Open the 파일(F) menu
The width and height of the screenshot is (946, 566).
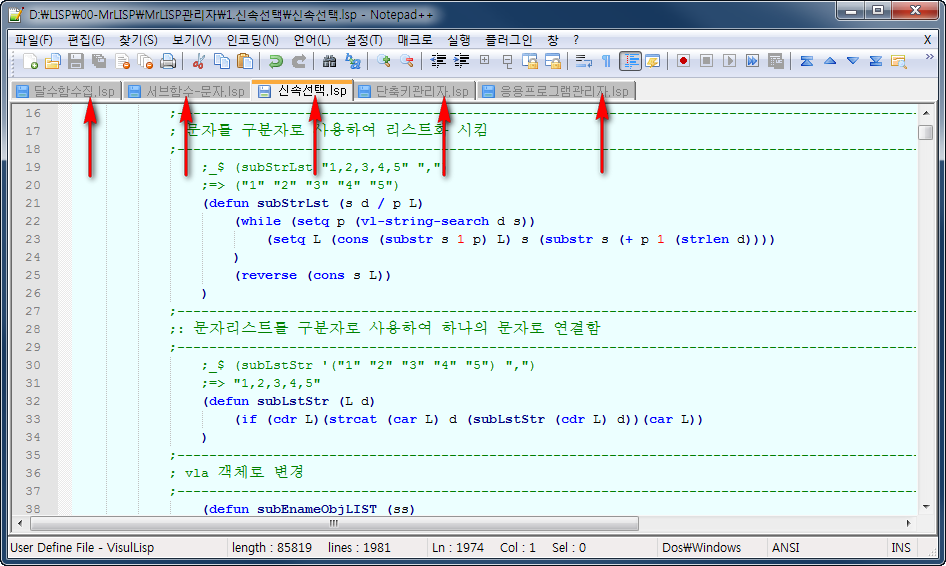coord(34,39)
